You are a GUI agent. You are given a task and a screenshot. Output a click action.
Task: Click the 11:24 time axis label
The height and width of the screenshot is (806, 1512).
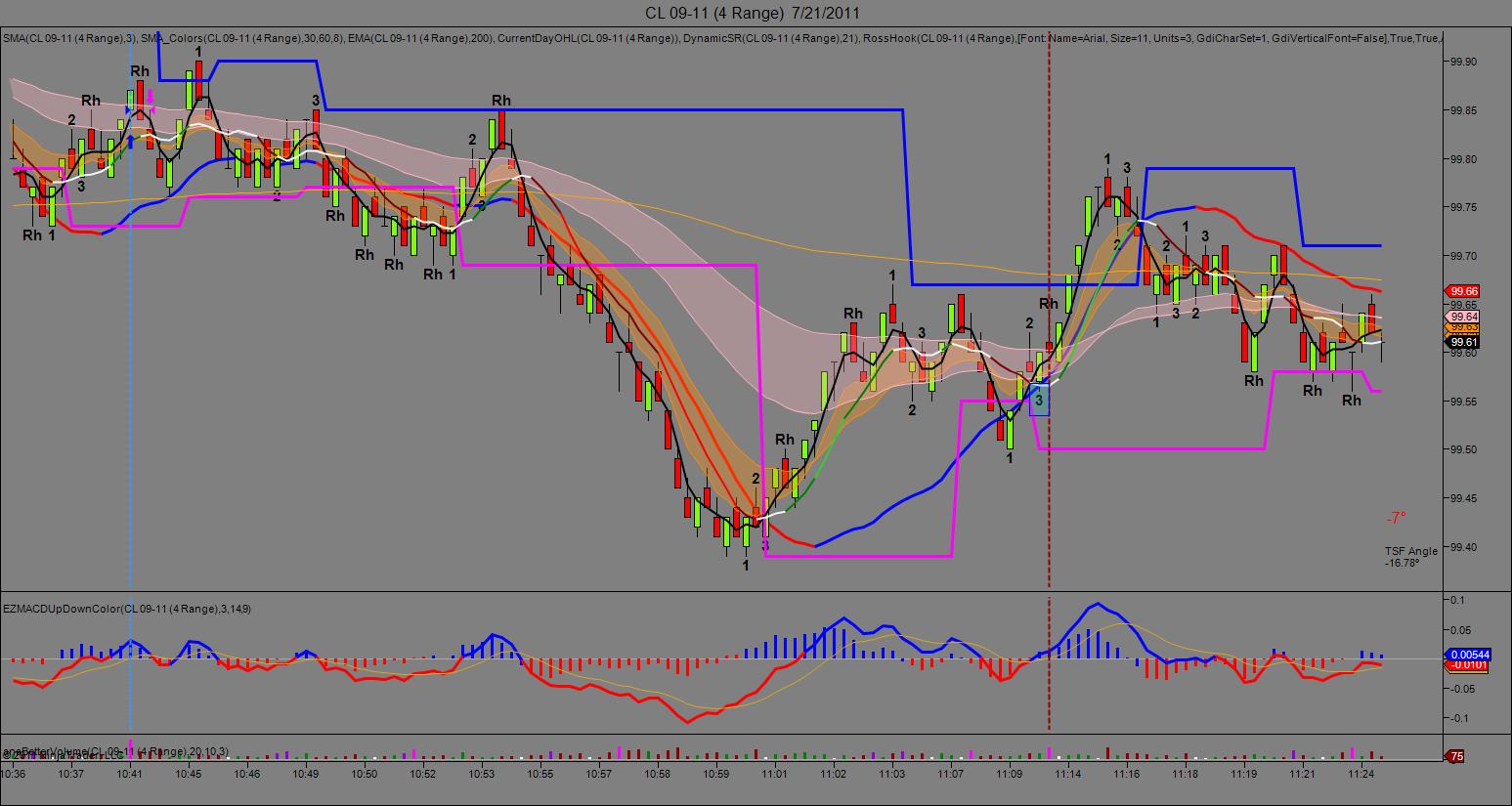tap(1361, 774)
